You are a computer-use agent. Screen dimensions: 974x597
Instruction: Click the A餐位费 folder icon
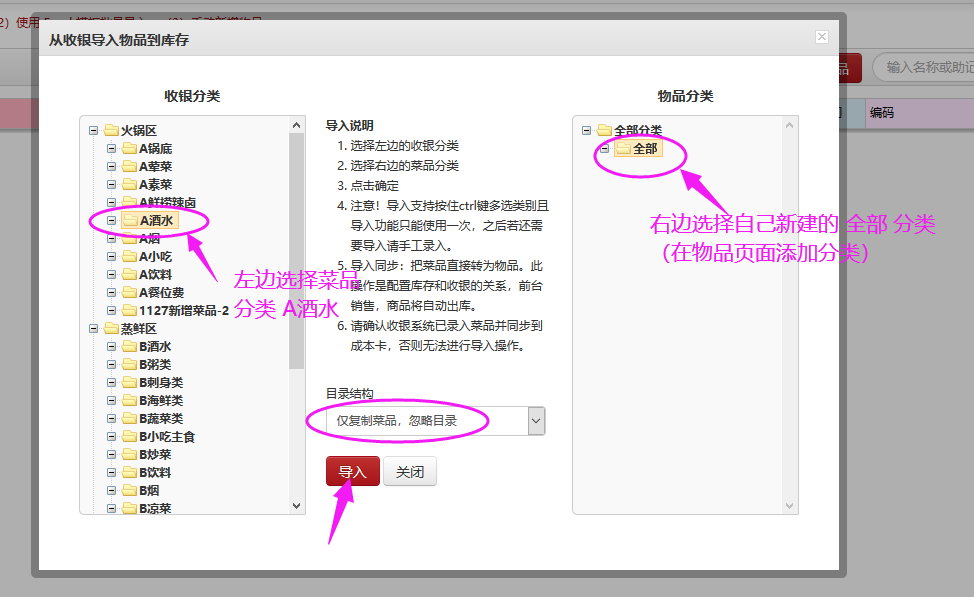tap(129, 292)
